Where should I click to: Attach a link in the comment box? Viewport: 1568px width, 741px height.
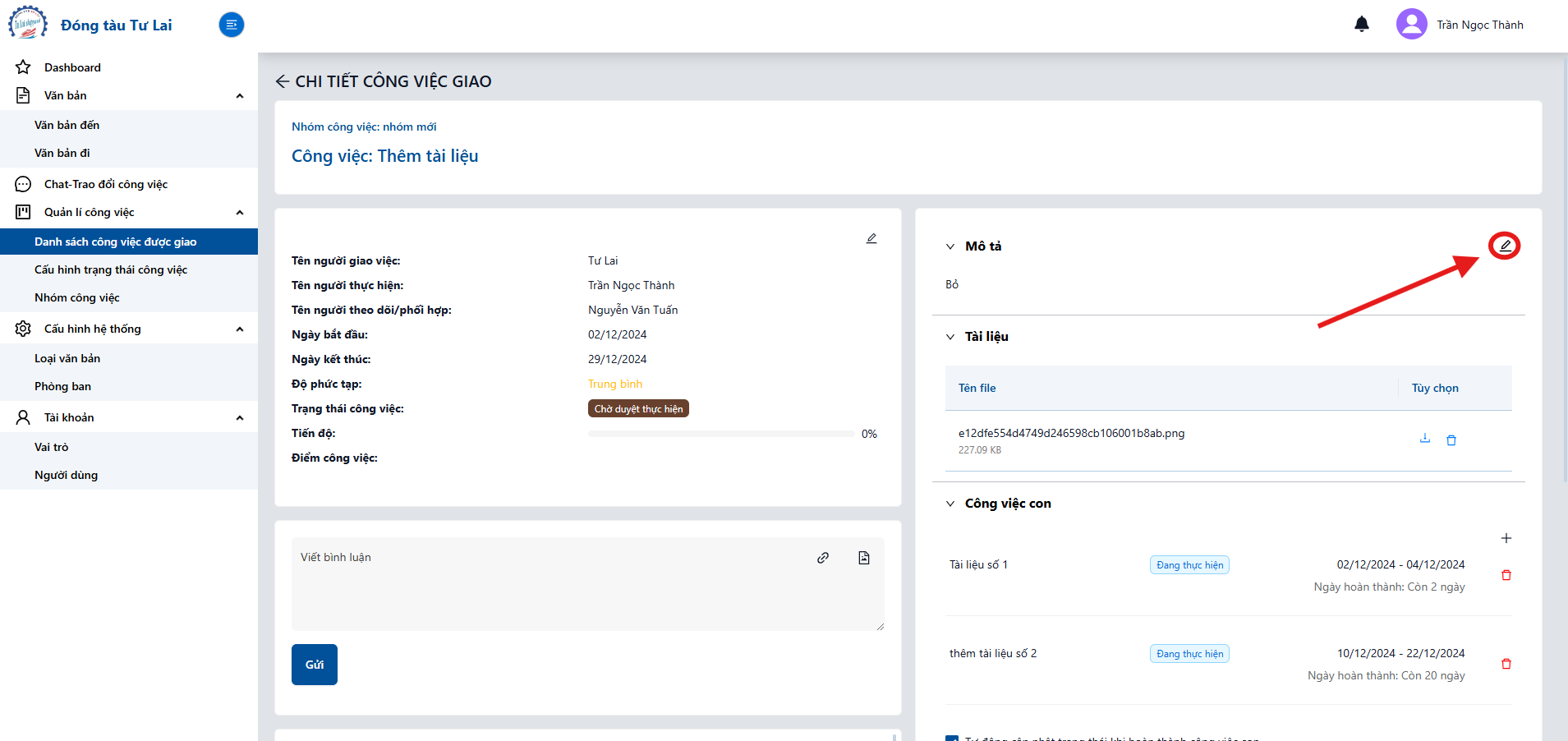[x=823, y=558]
